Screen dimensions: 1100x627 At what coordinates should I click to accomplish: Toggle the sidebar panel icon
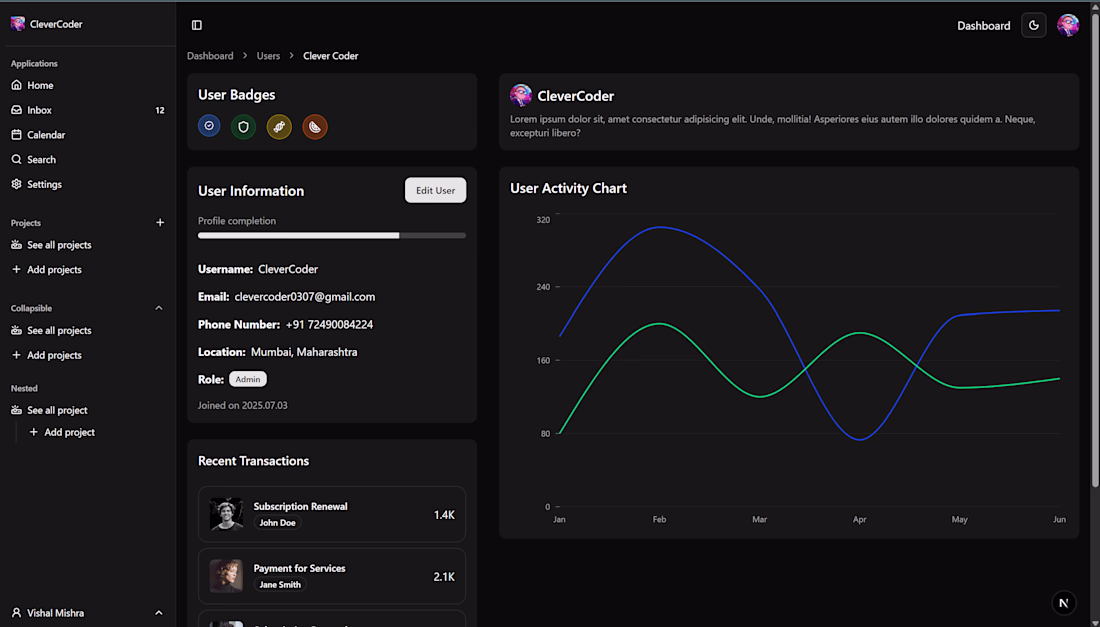click(x=196, y=25)
